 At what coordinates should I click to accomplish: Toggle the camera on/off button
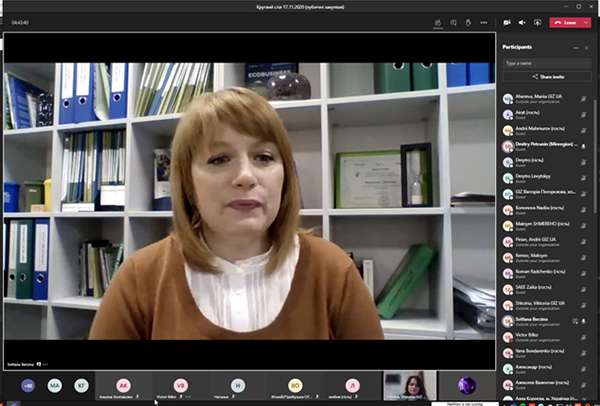click(x=507, y=23)
